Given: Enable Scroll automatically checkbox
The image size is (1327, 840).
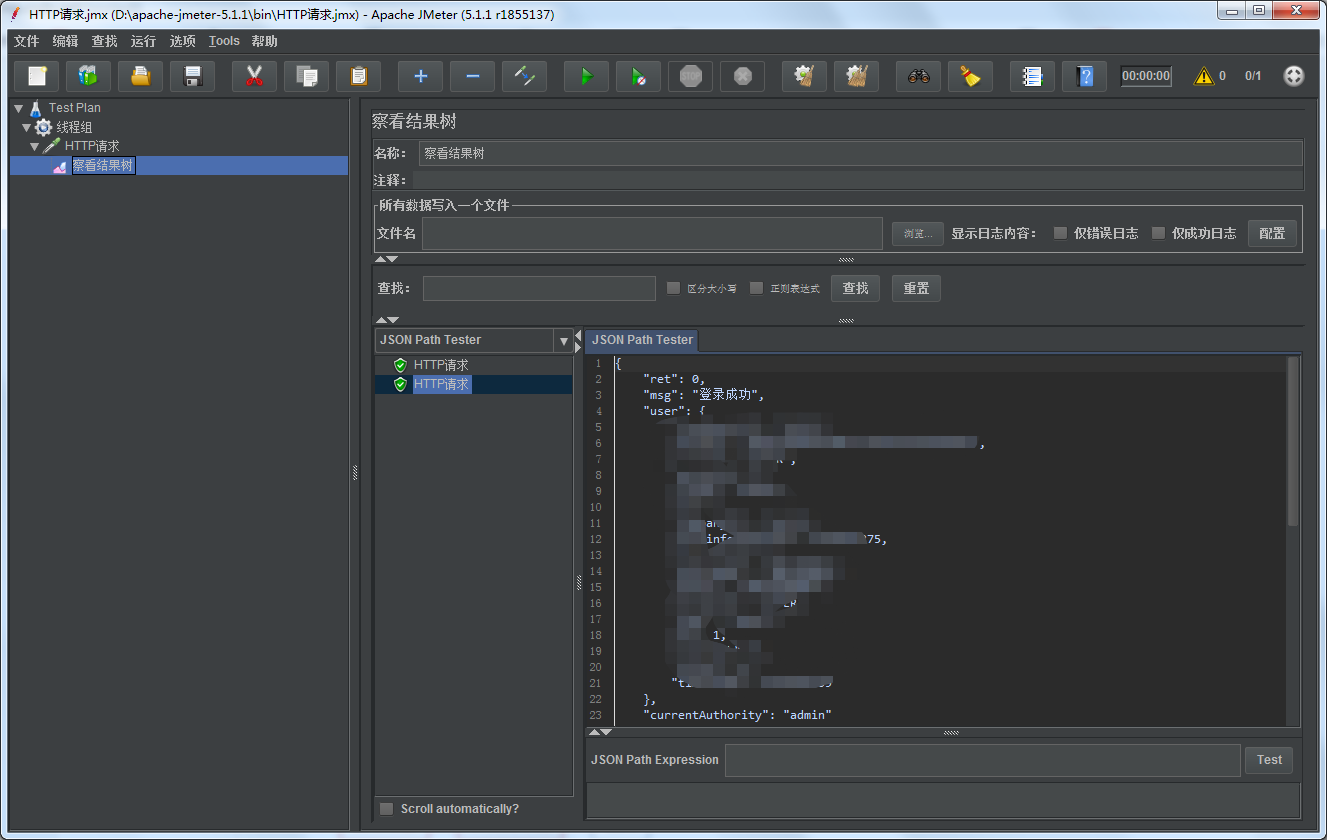Looking at the screenshot, I should pyautogui.click(x=386, y=808).
